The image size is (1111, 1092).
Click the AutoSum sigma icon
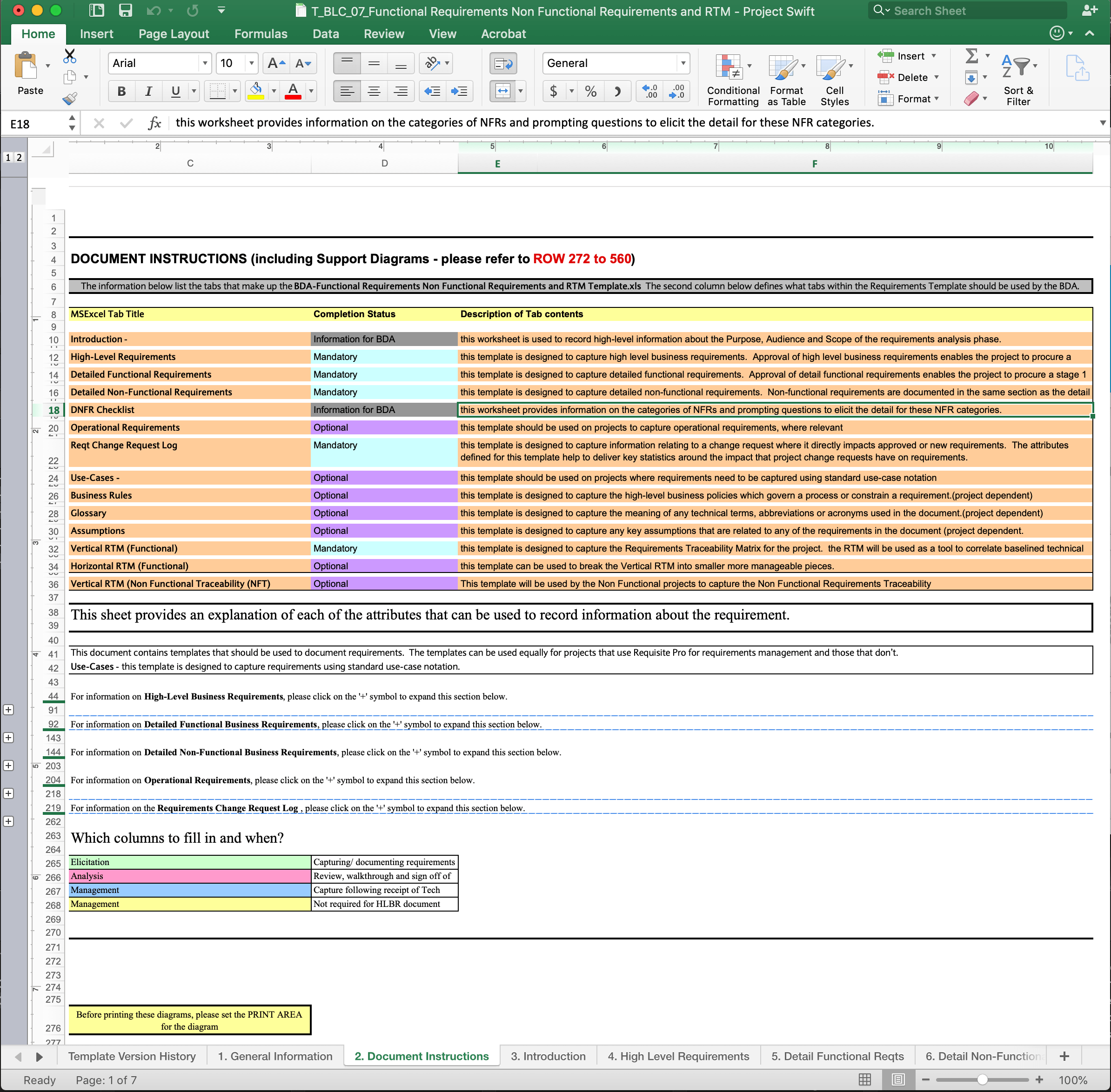coord(971,56)
